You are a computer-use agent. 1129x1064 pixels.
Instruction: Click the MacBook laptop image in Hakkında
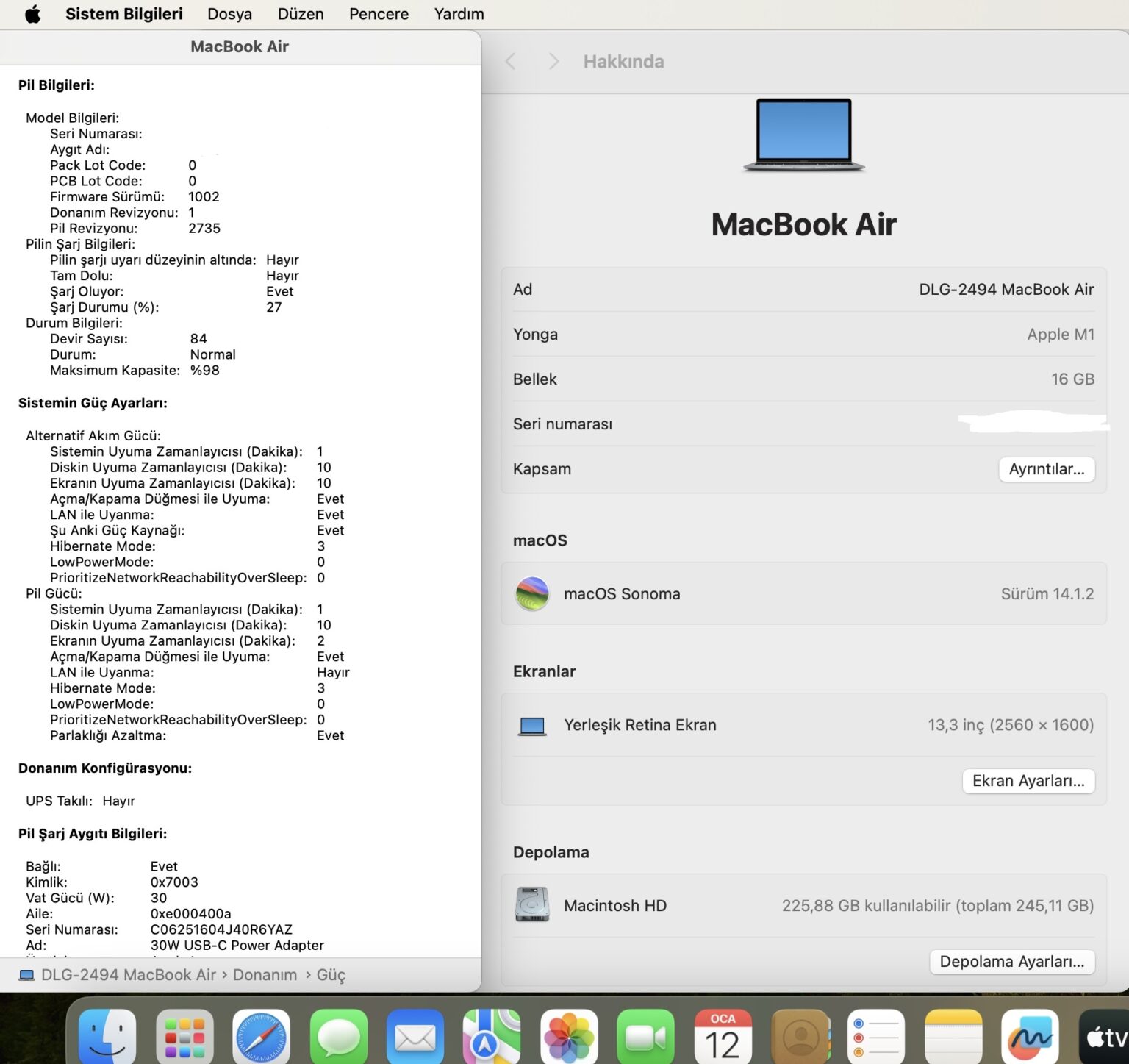804,135
